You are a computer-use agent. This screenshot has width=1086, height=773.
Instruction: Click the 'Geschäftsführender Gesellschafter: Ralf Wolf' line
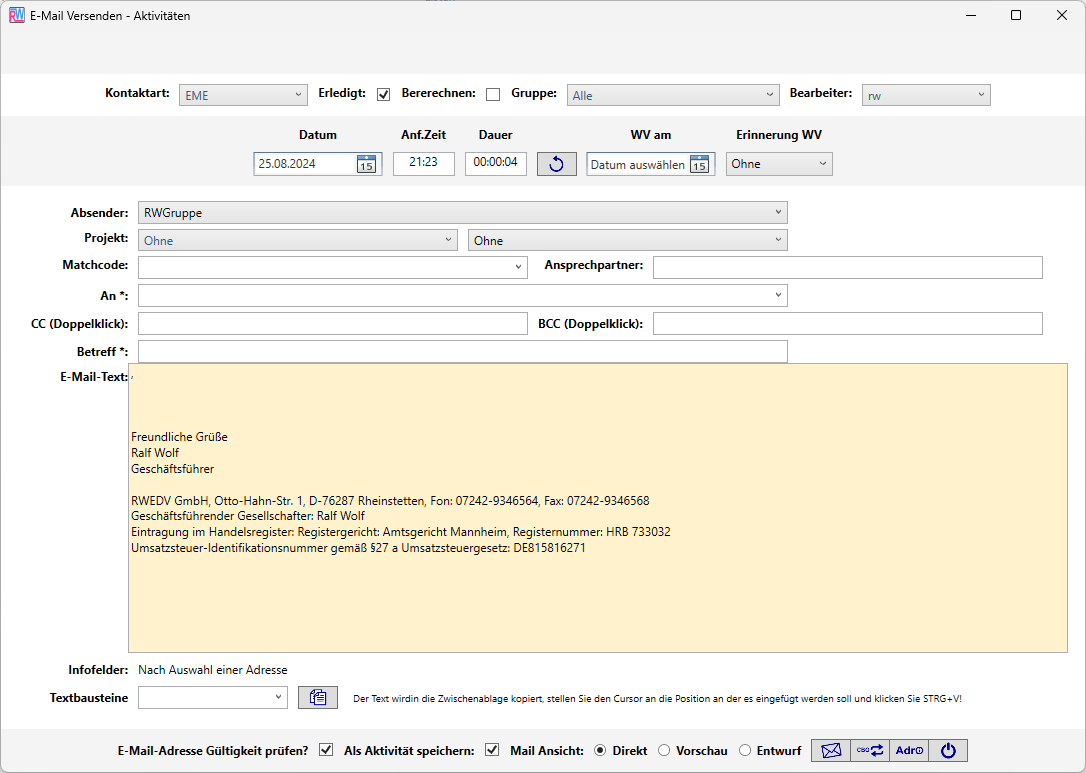point(248,516)
